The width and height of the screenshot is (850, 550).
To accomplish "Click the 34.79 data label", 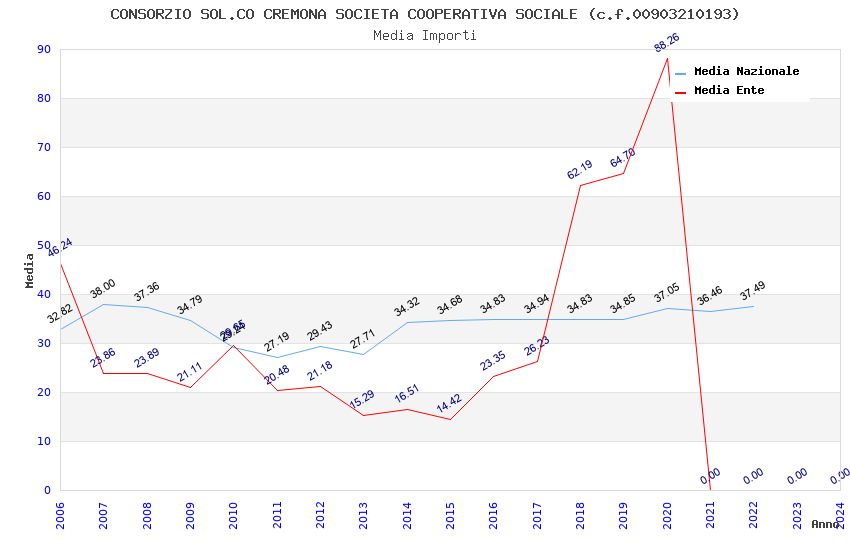I will pyautogui.click(x=190, y=305).
